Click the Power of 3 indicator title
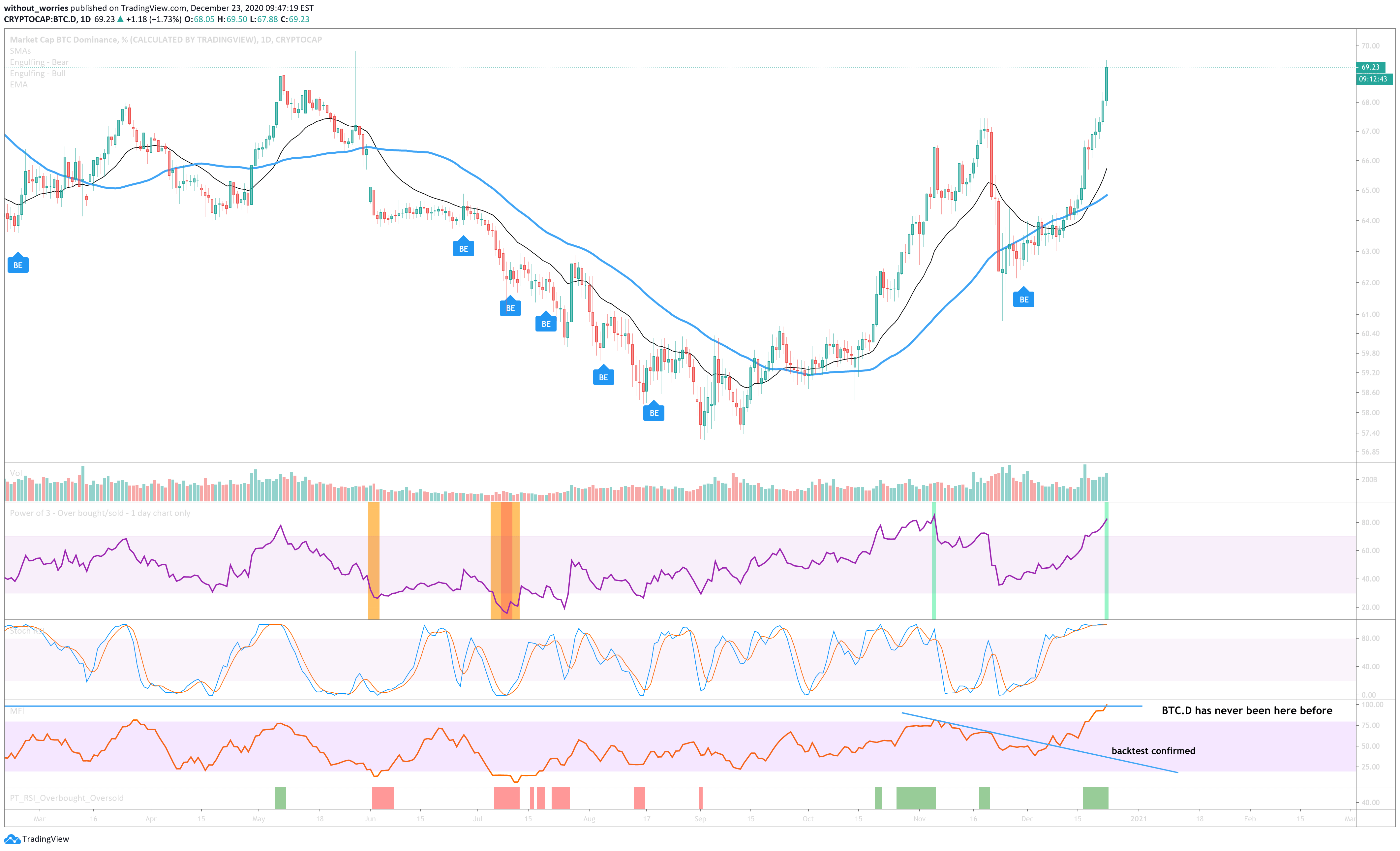1400x851 pixels. coord(100,513)
